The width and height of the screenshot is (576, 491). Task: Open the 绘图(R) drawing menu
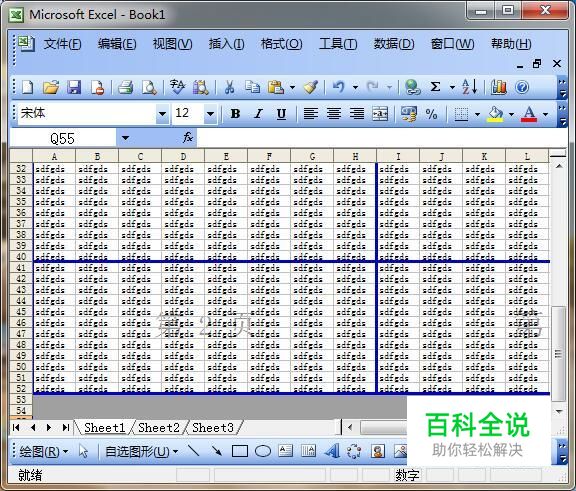coord(43,451)
